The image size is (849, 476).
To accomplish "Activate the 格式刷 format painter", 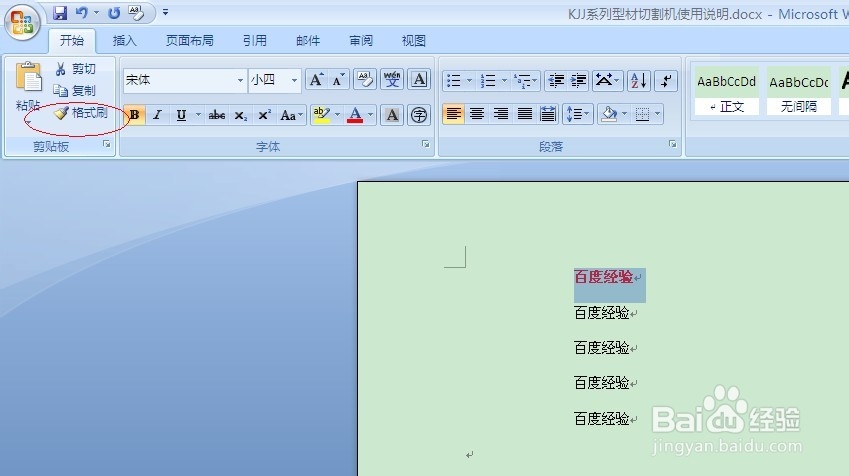I will click(x=81, y=113).
